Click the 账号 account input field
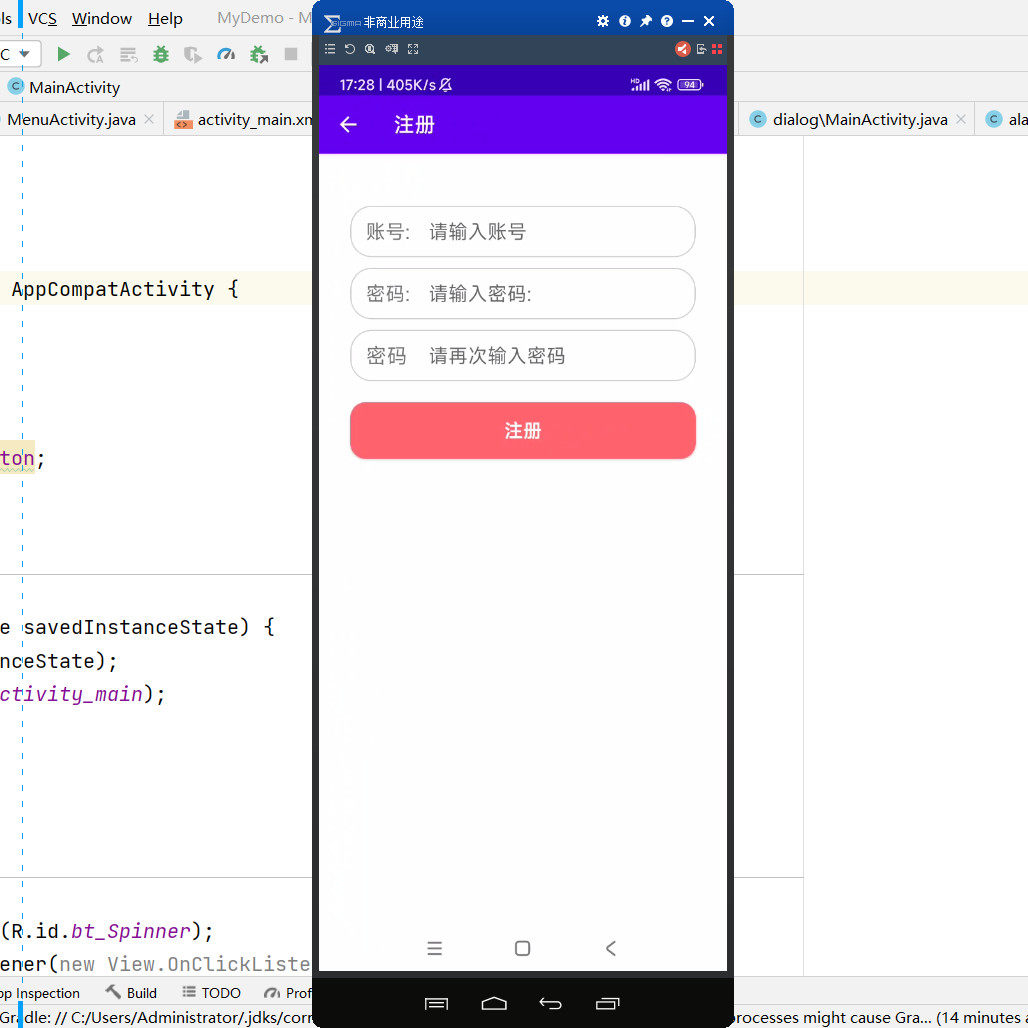Screen dimensions: 1028x1028 [x=522, y=231]
